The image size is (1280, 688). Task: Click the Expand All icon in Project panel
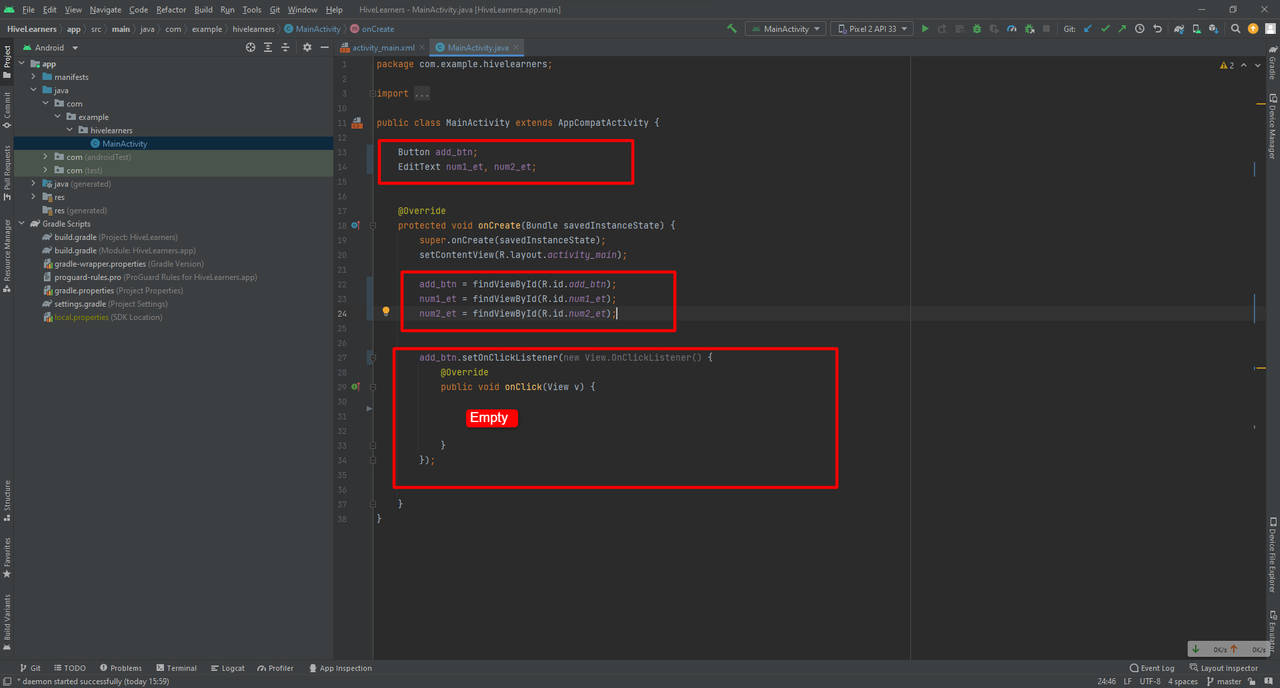269,47
